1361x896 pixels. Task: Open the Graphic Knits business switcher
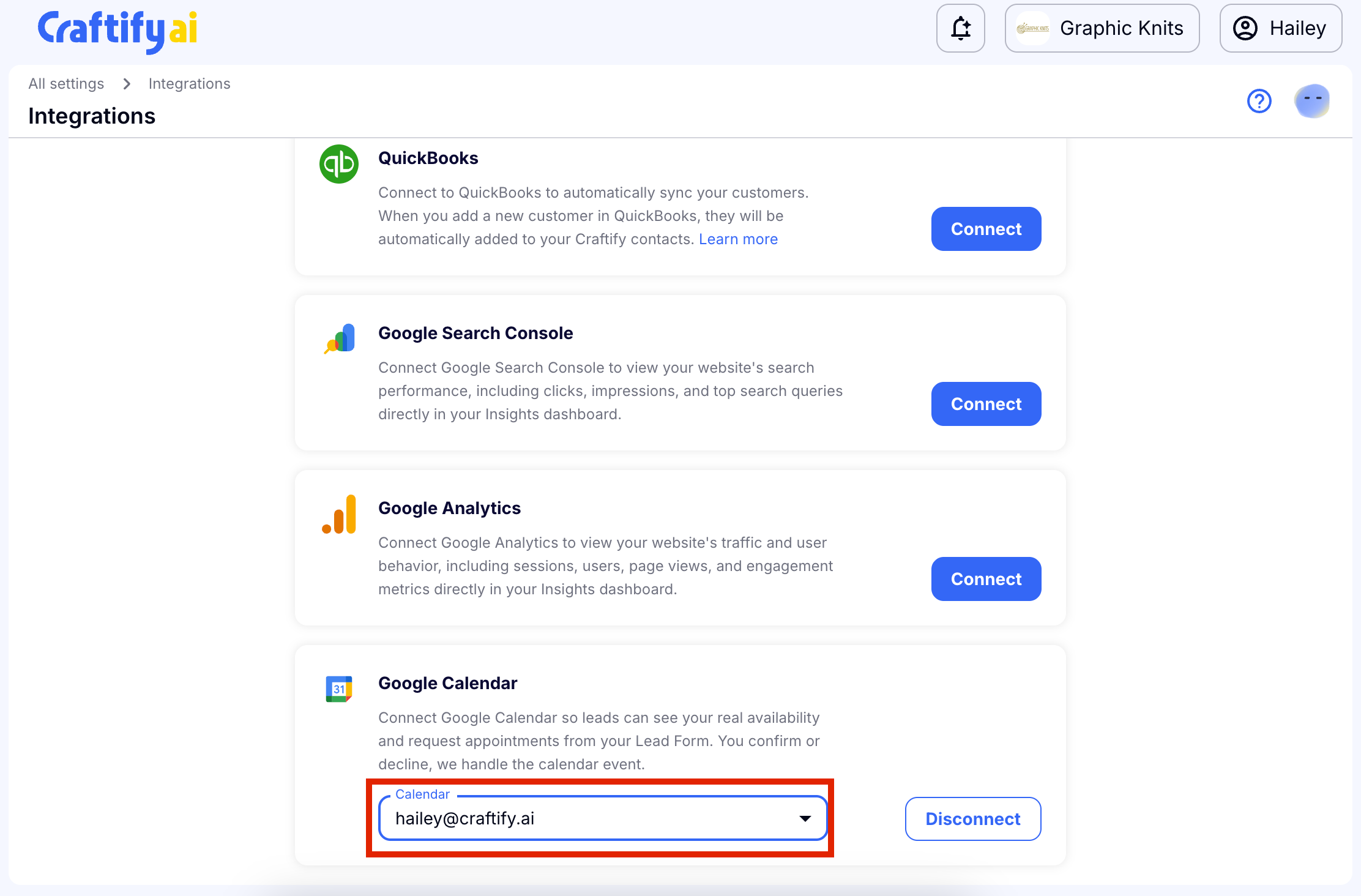tap(1102, 28)
